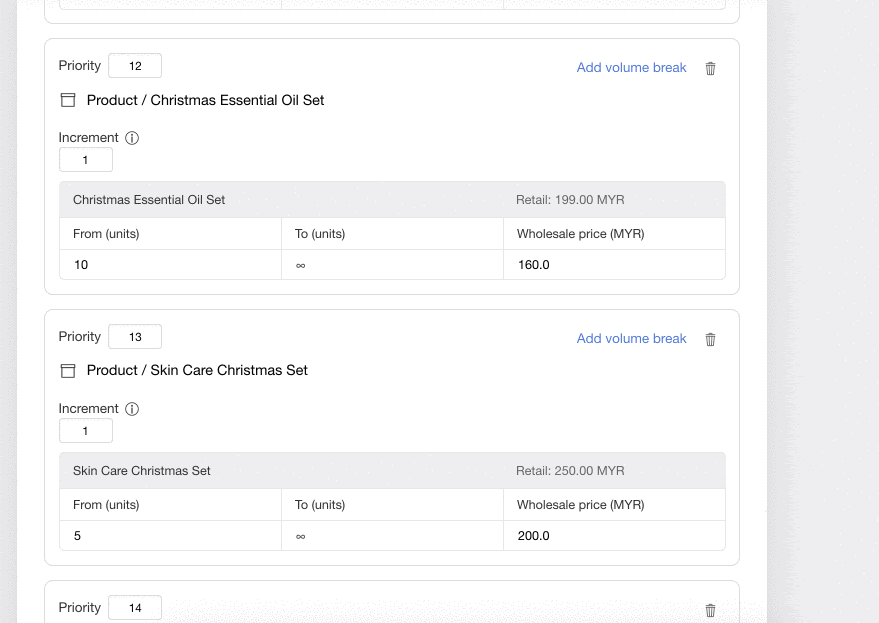Edit From units value 5
Image resolution: width=879 pixels, height=623 pixels.
170,536
